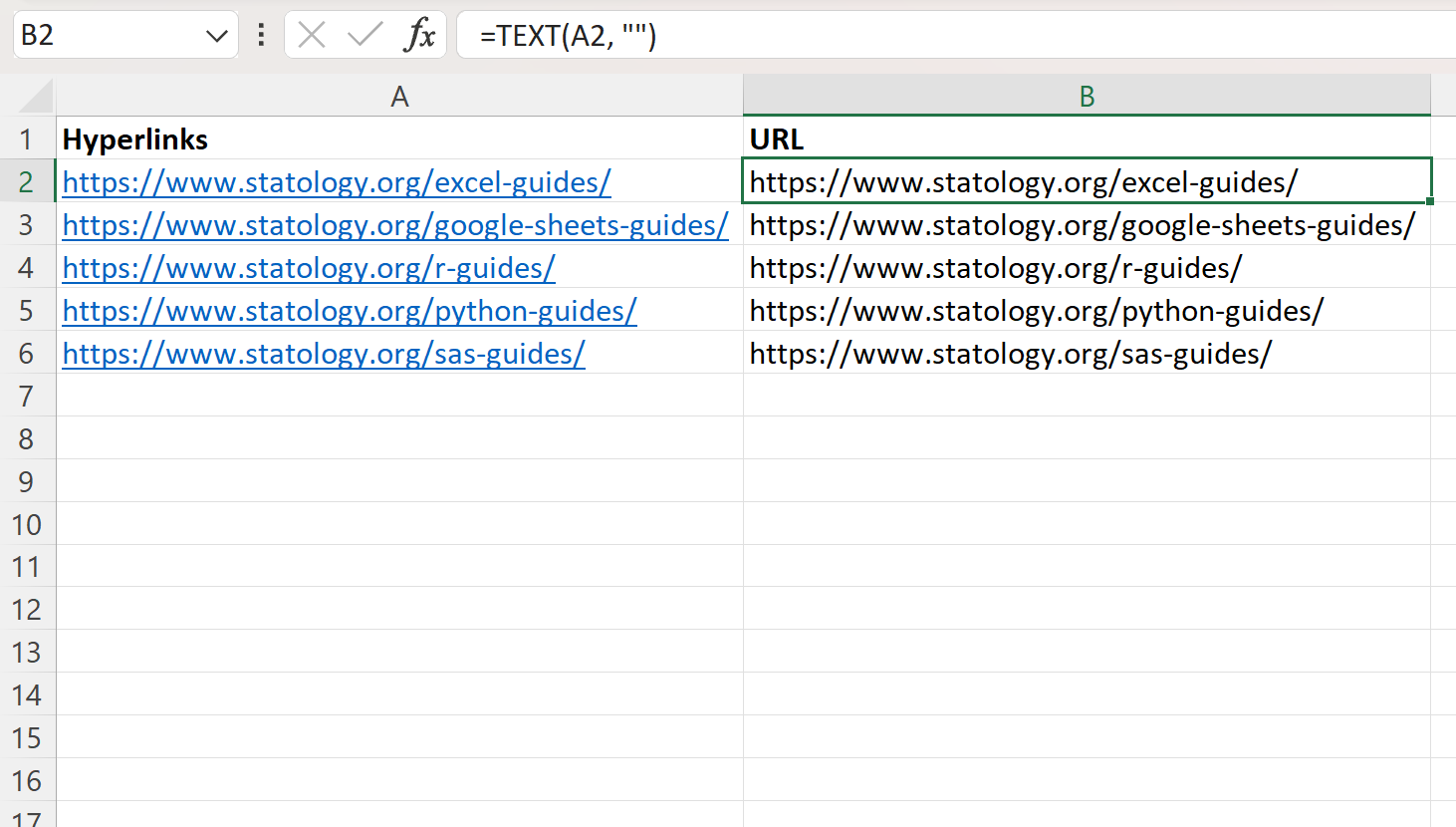Click the Cancel X icon in formula bar
1456x827 pixels.
(310, 34)
